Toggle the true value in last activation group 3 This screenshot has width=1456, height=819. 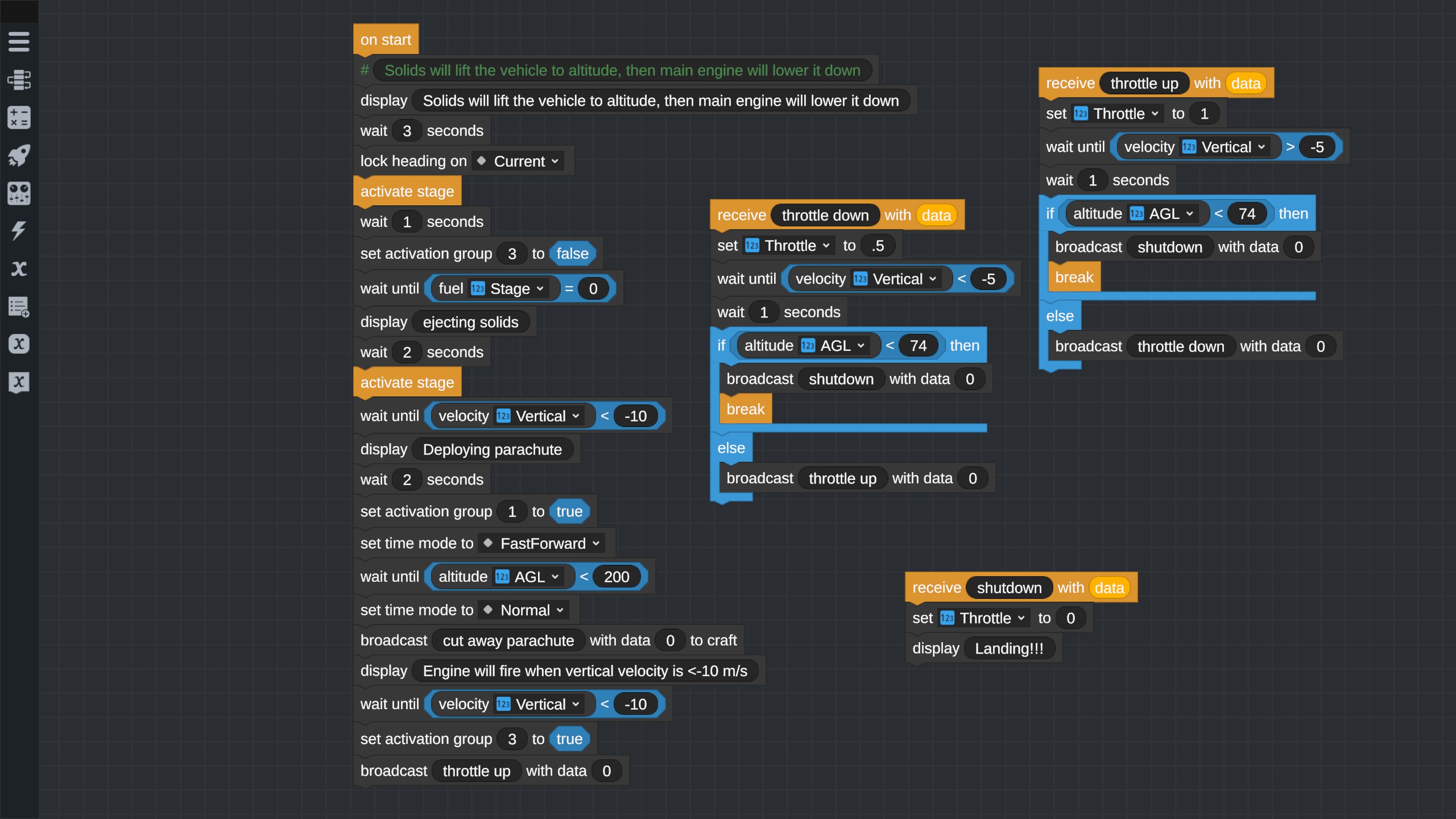[x=569, y=739]
